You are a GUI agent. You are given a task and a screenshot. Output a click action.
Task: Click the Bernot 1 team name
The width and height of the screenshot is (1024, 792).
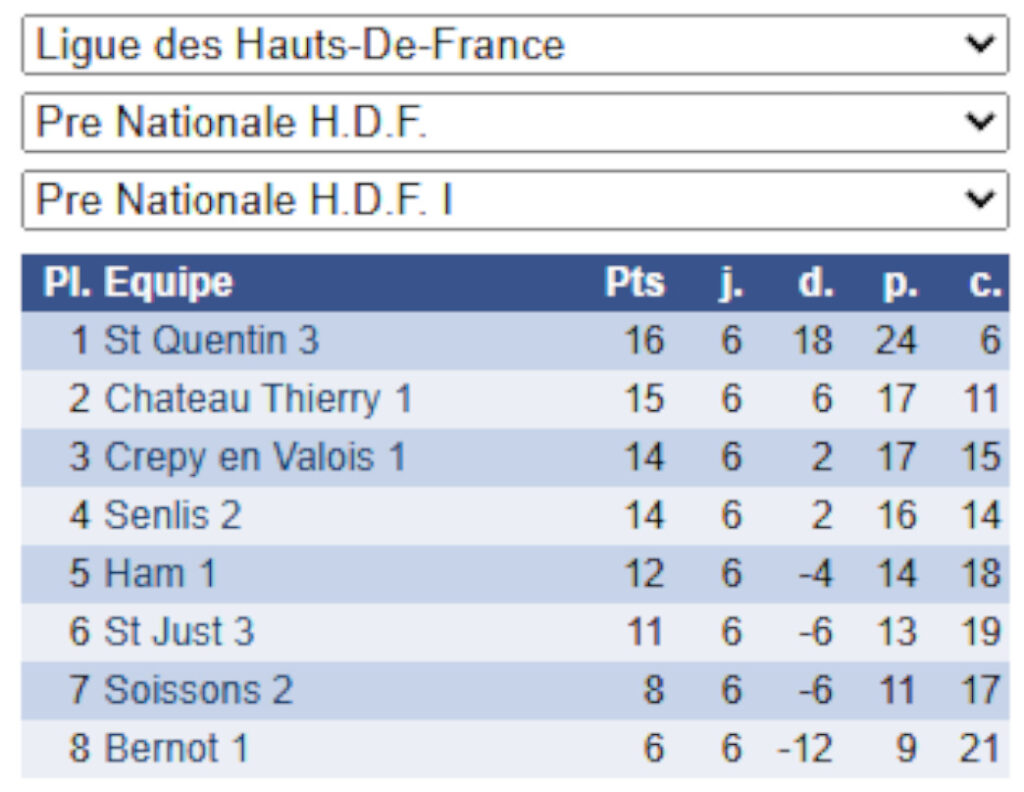[x=176, y=748]
